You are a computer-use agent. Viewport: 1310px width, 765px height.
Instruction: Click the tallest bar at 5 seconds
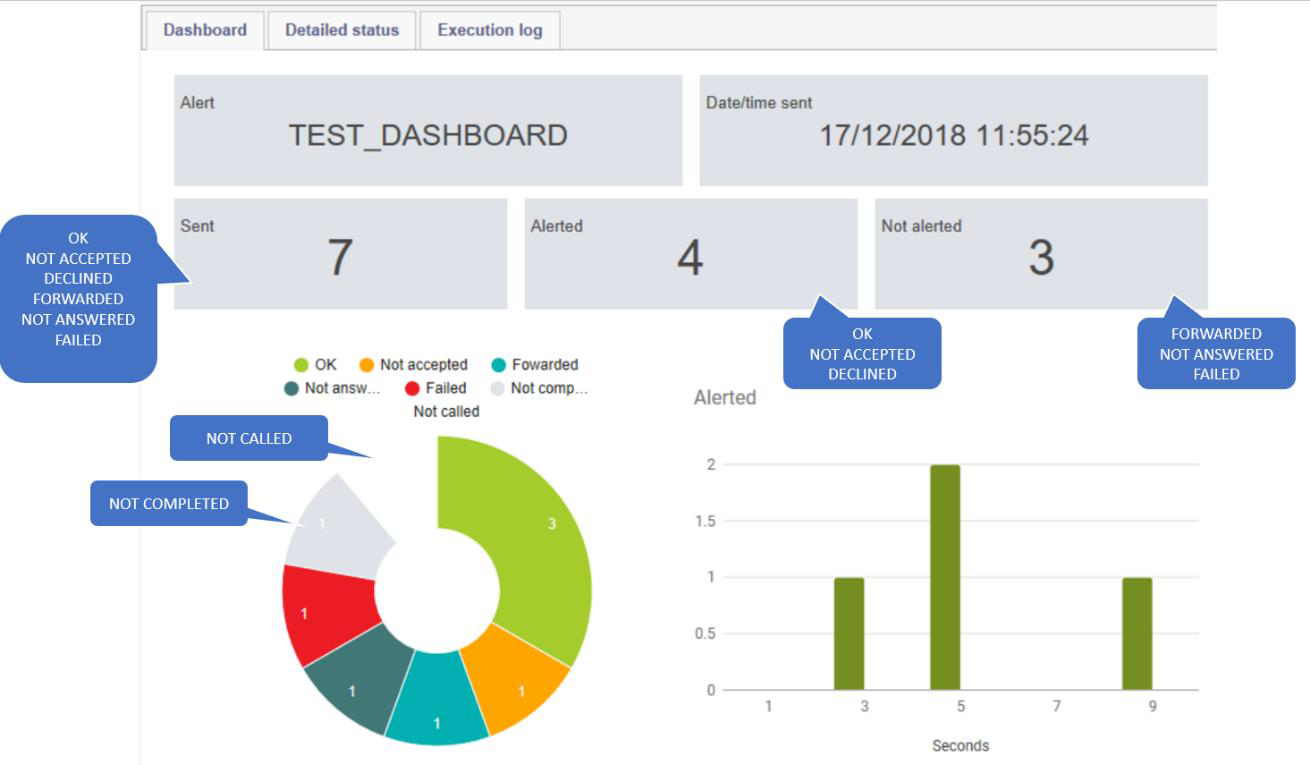[x=945, y=578]
